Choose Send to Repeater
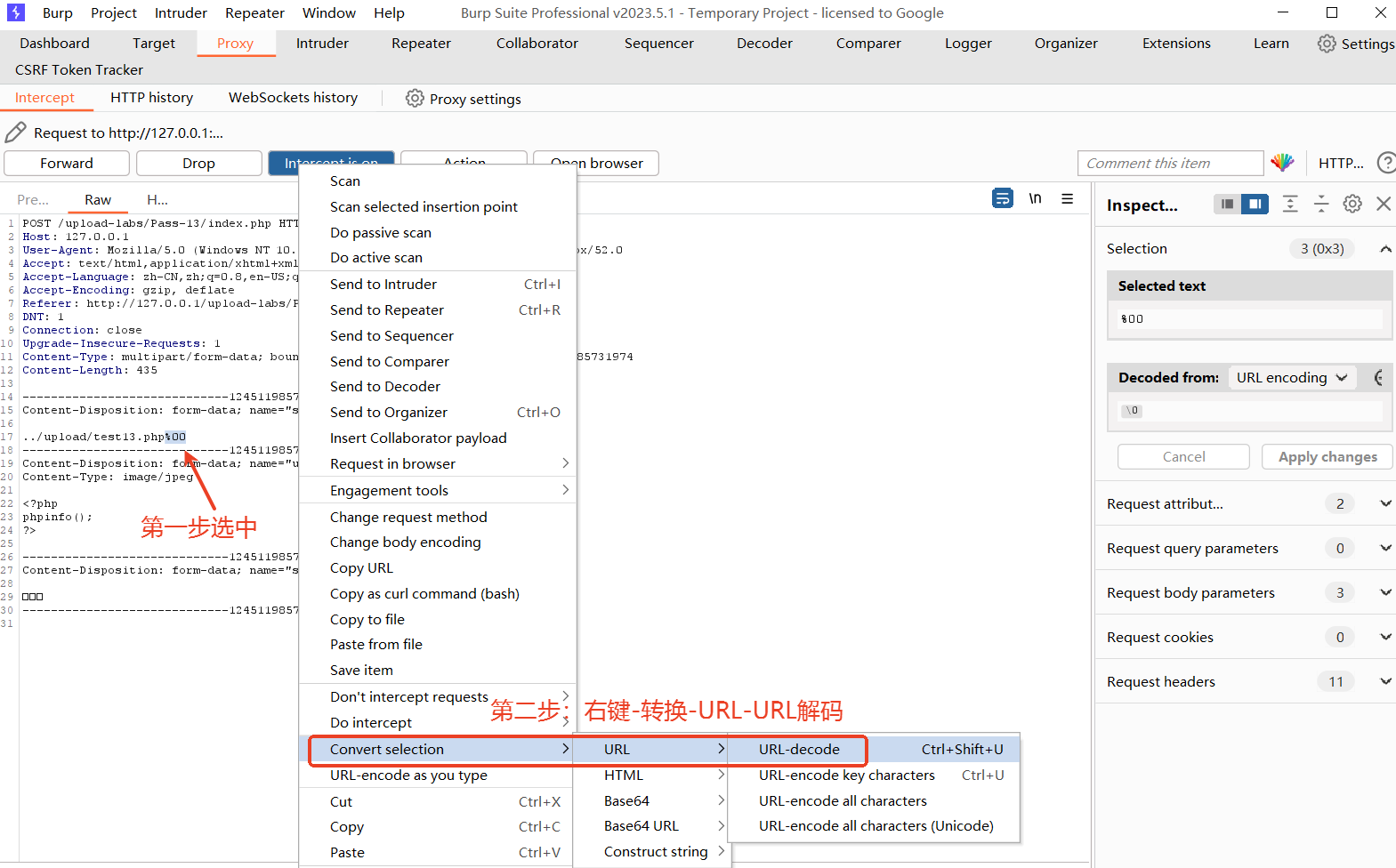 click(438, 309)
